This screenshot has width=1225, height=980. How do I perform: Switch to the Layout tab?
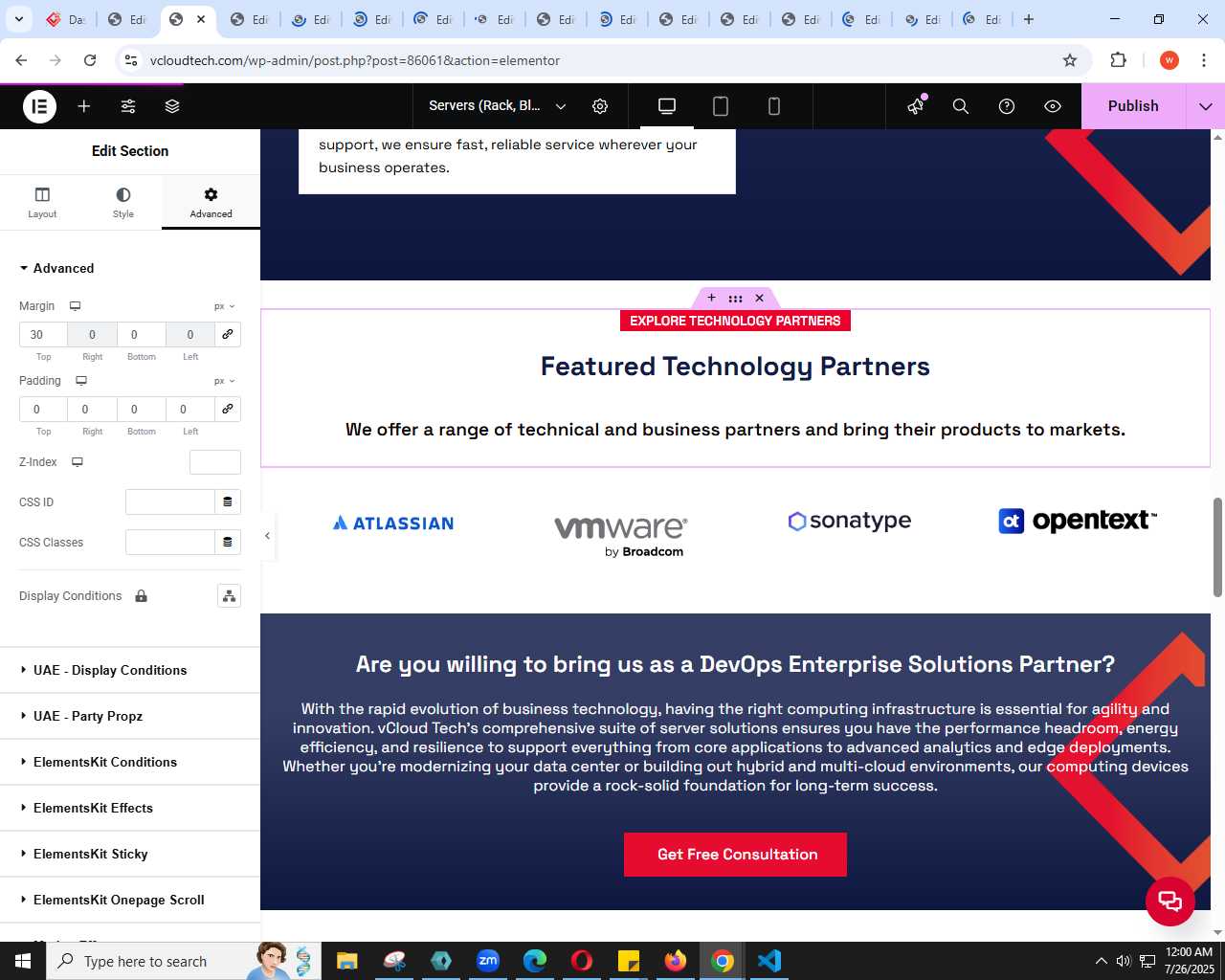(x=42, y=202)
